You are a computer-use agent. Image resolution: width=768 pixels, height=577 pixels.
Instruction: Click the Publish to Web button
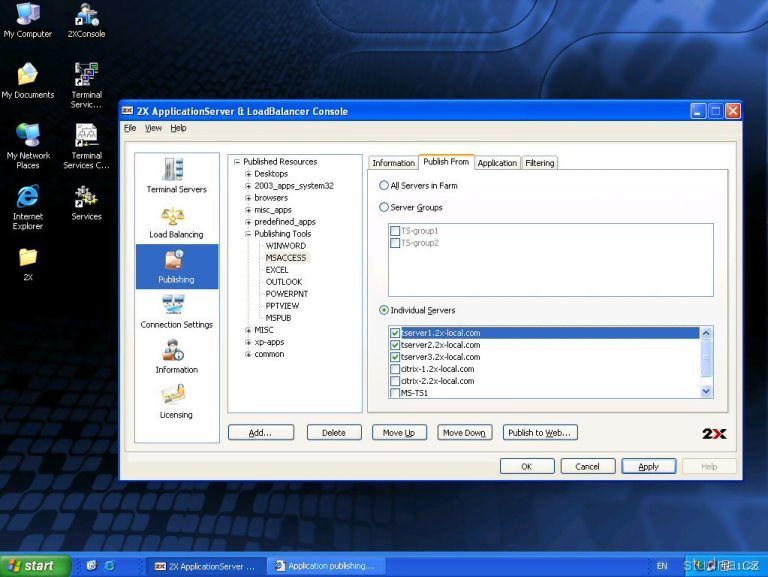point(539,433)
